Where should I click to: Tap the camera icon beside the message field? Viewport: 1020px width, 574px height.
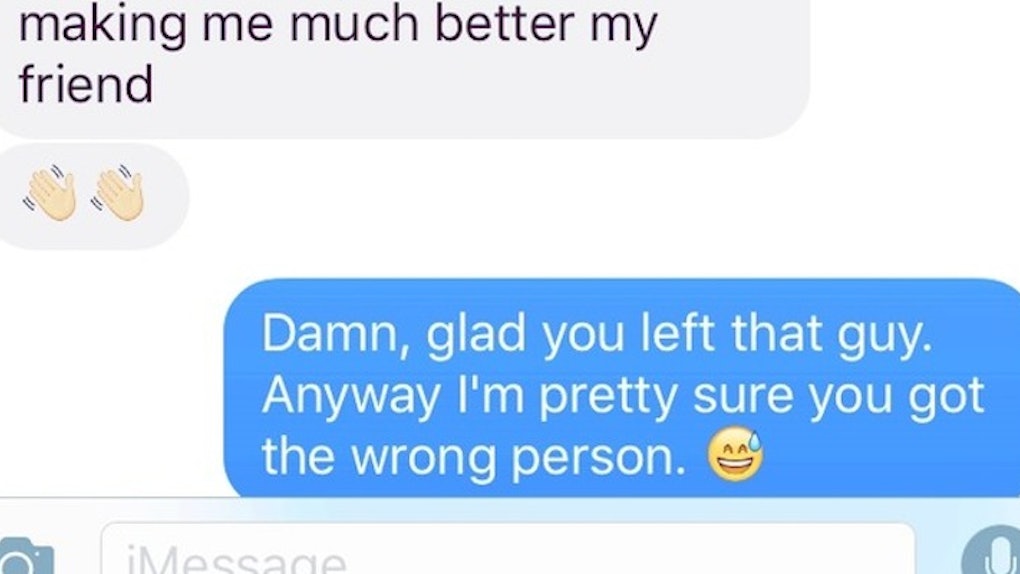25,557
